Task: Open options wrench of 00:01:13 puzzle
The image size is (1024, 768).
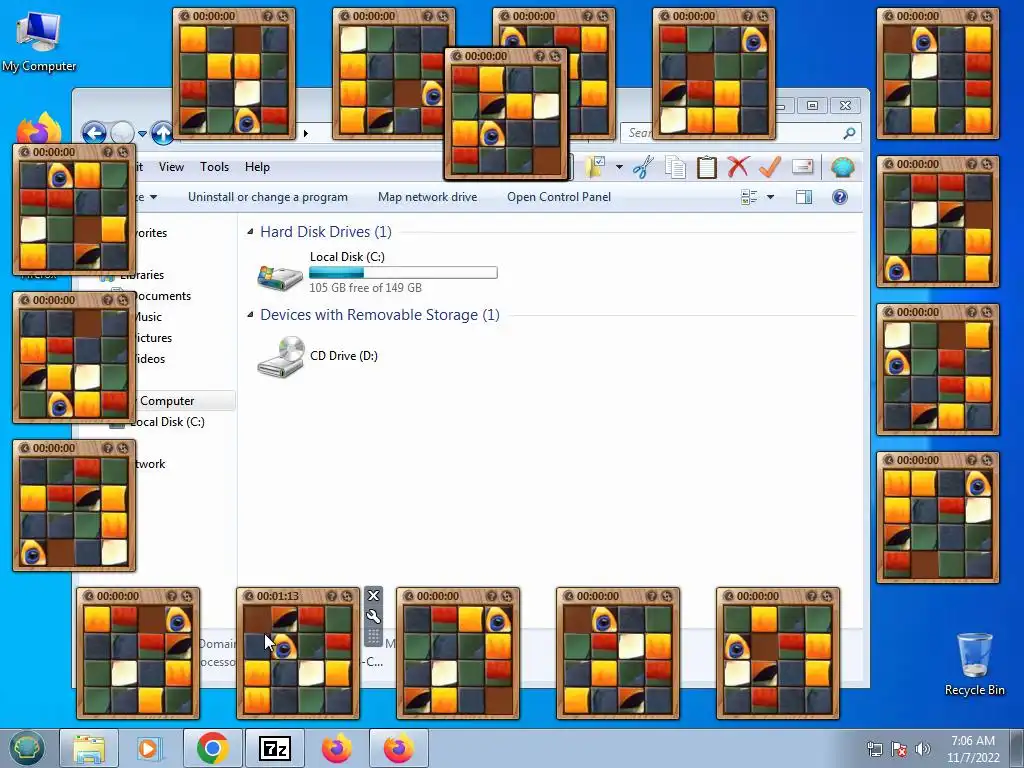Action: click(x=374, y=616)
